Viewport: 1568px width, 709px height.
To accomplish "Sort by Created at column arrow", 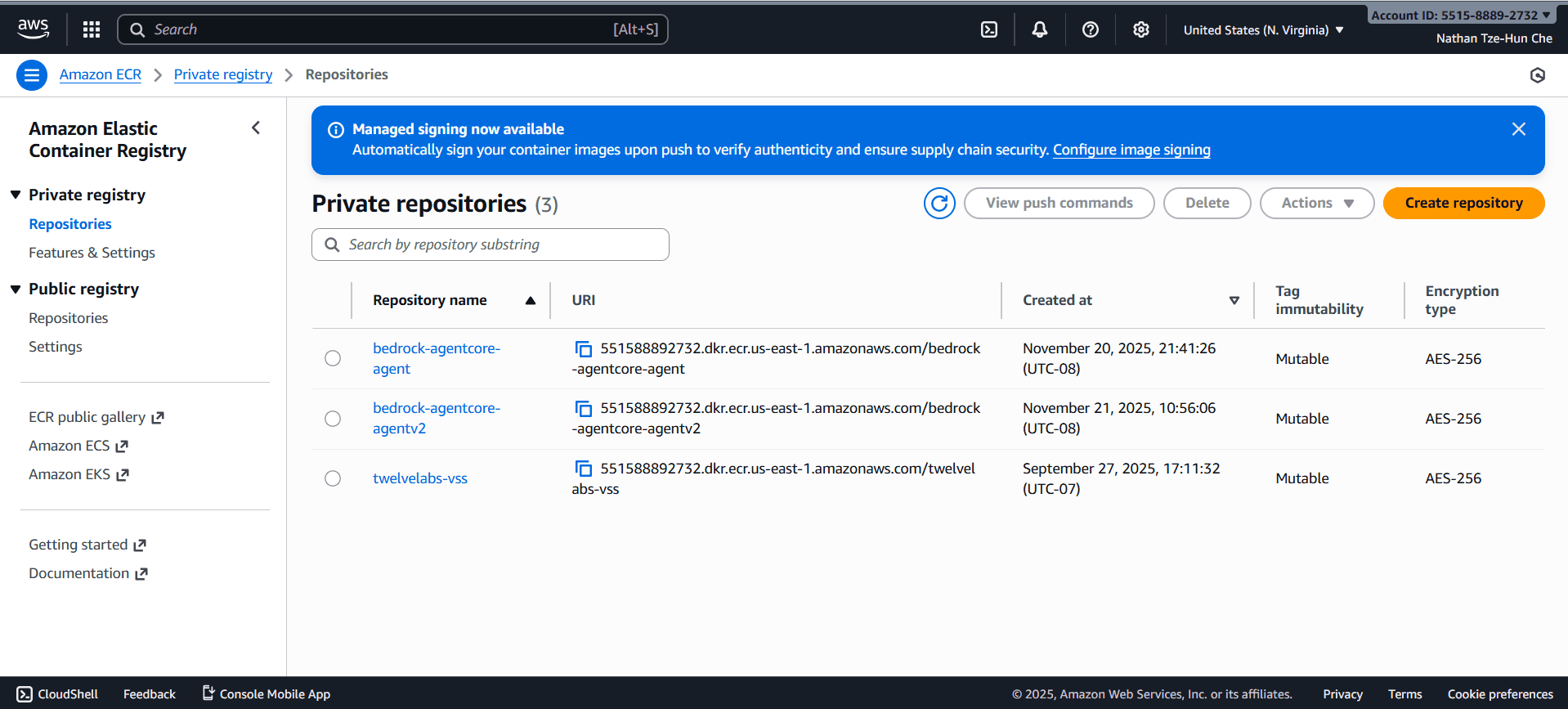I will click(1234, 300).
